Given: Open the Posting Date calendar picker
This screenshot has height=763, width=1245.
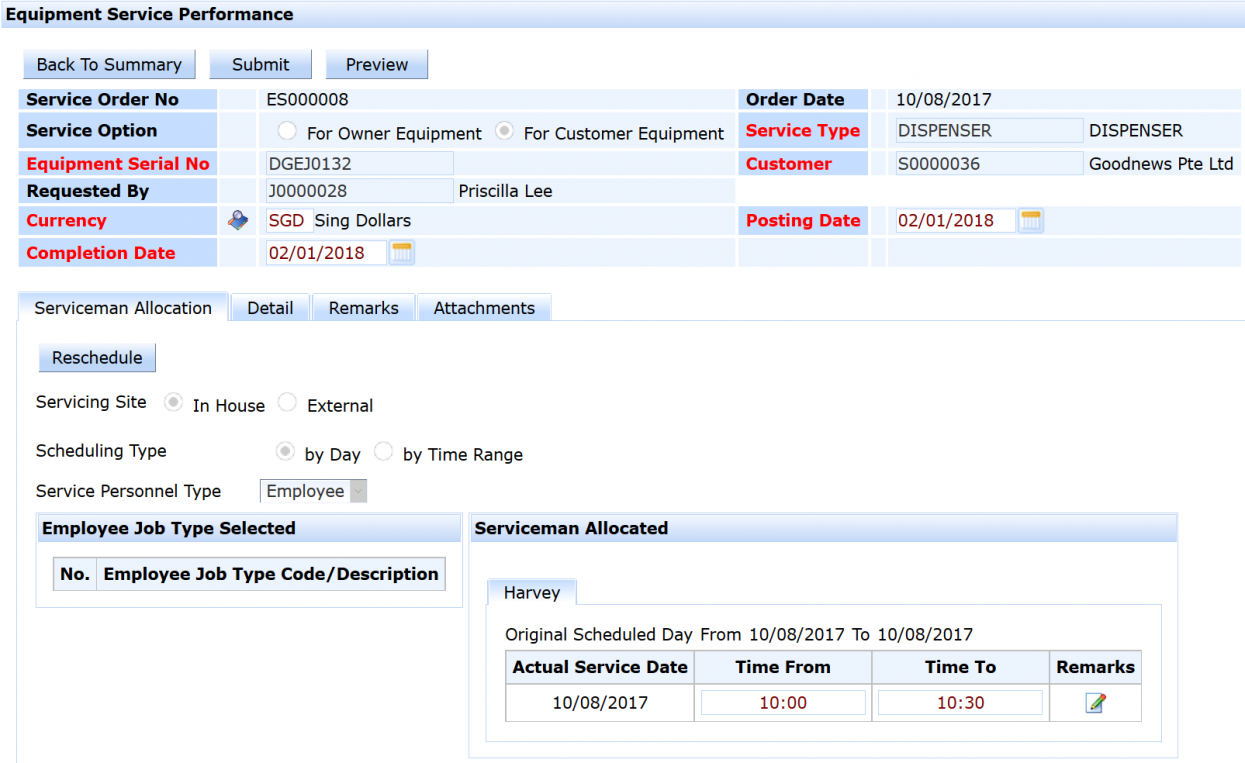Looking at the screenshot, I should coord(1031,221).
